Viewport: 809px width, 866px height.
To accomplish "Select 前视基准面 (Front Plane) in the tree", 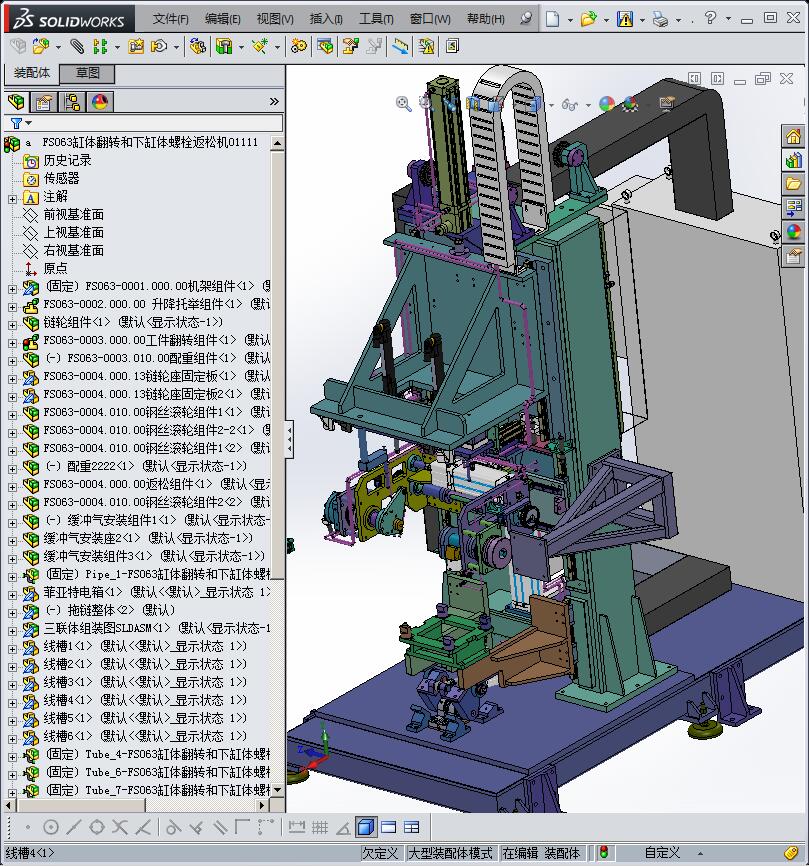I will tap(73, 215).
